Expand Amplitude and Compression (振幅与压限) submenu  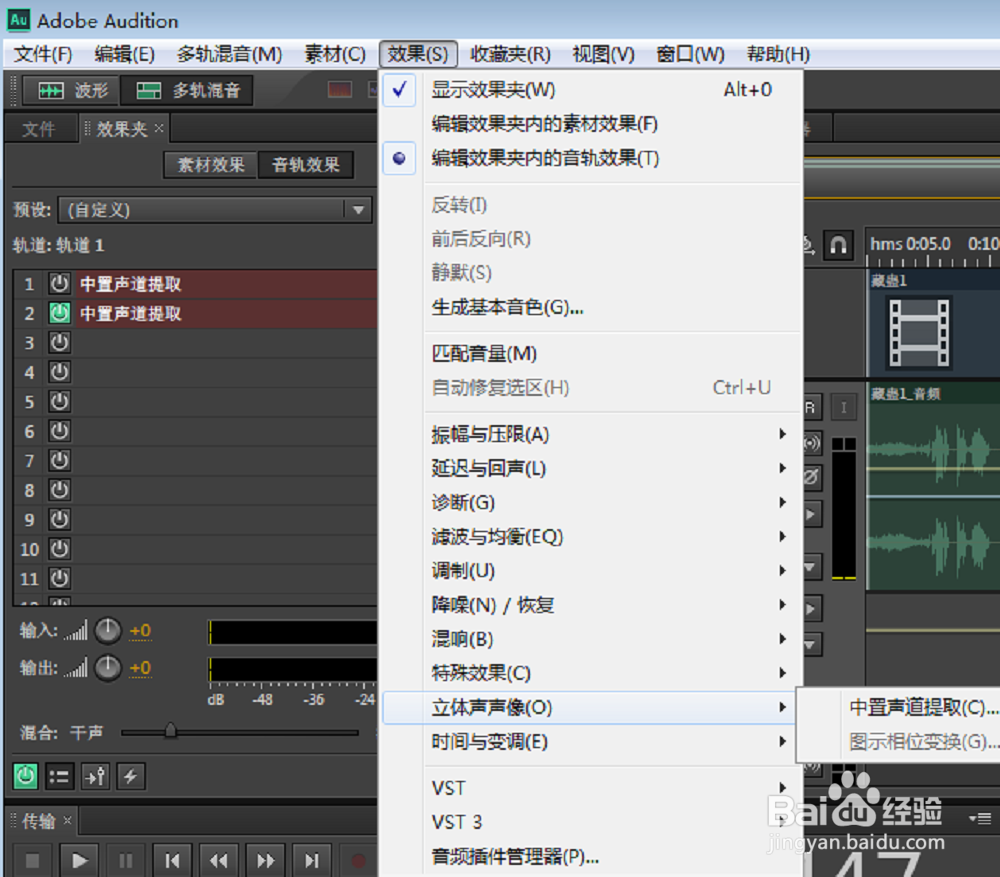pyautogui.click(x=591, y=434)
